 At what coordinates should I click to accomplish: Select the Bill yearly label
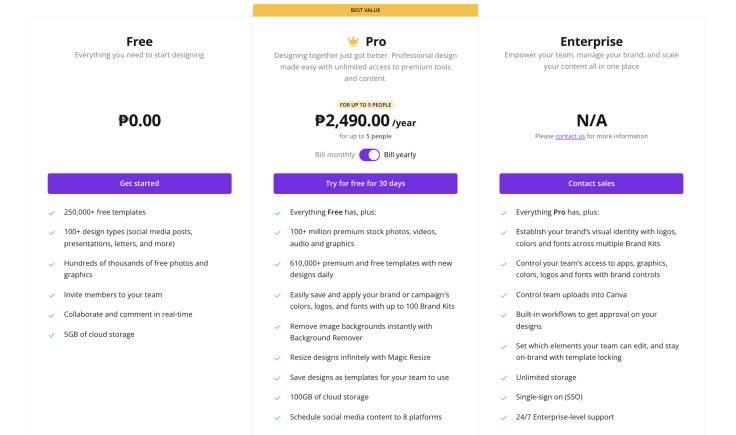tap(400, 155)
